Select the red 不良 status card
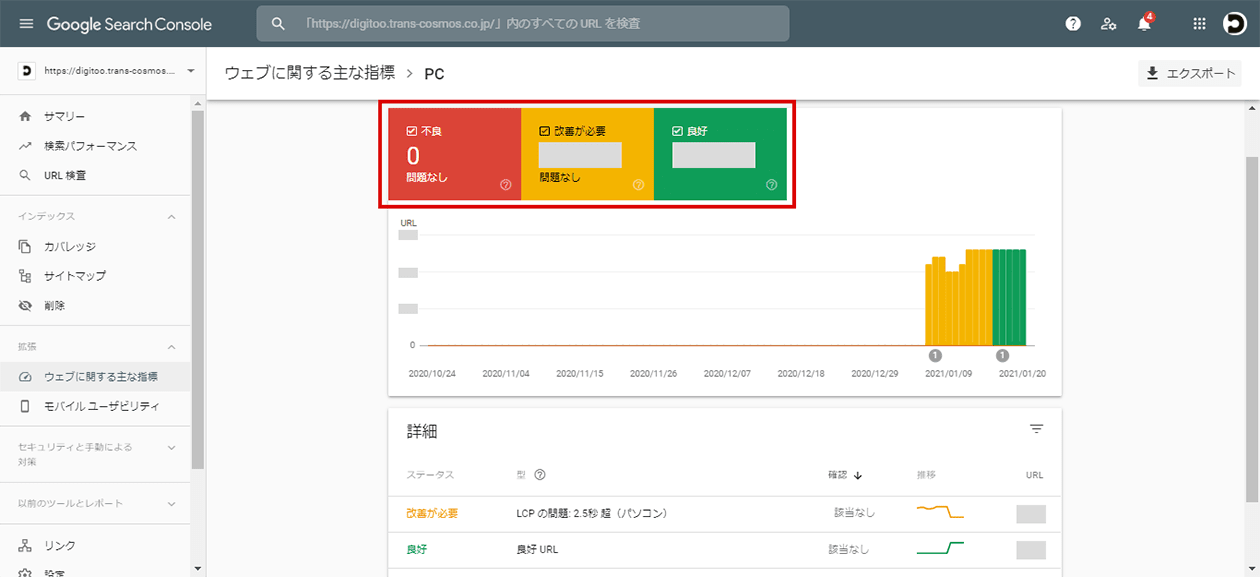The width and height of the screenshot is (1260, 577). point(455,154)
